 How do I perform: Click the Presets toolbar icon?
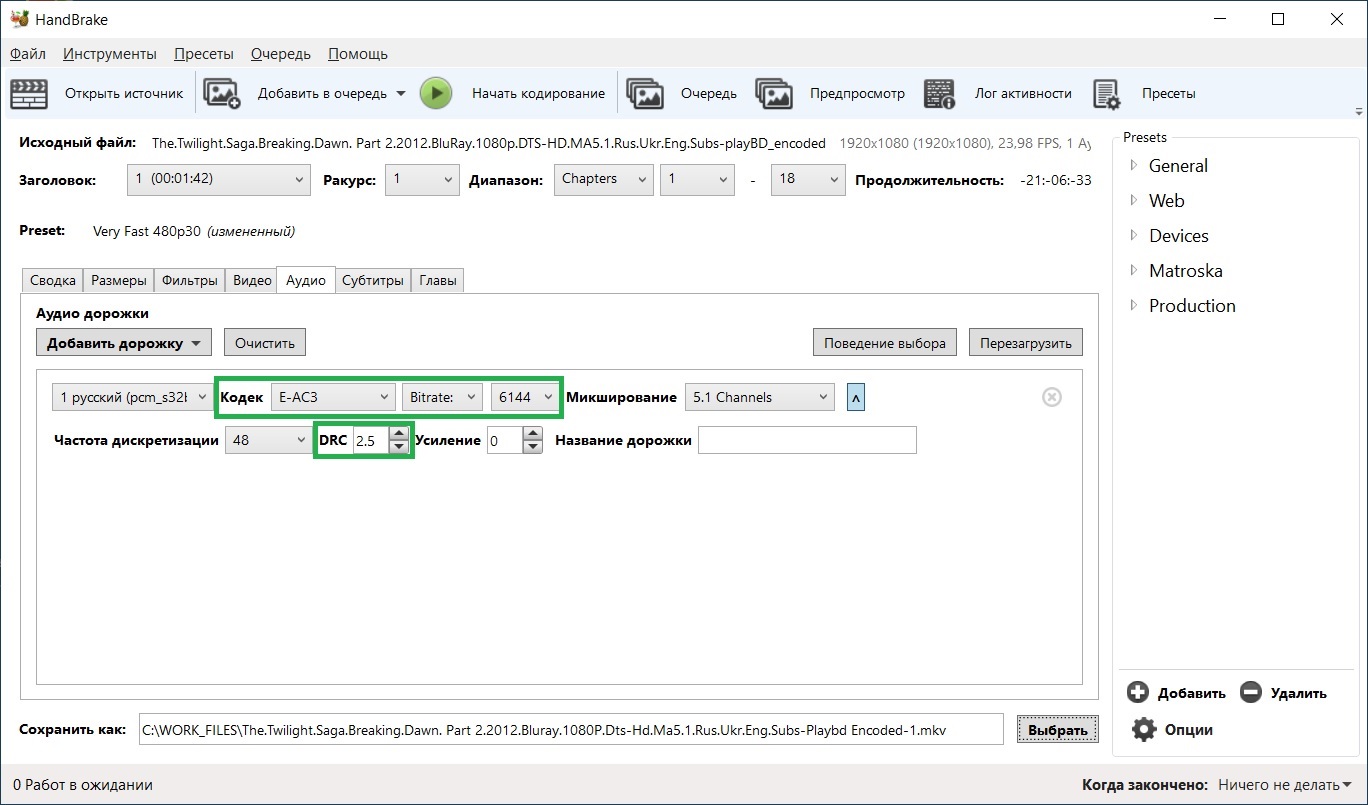point(1106,94)
